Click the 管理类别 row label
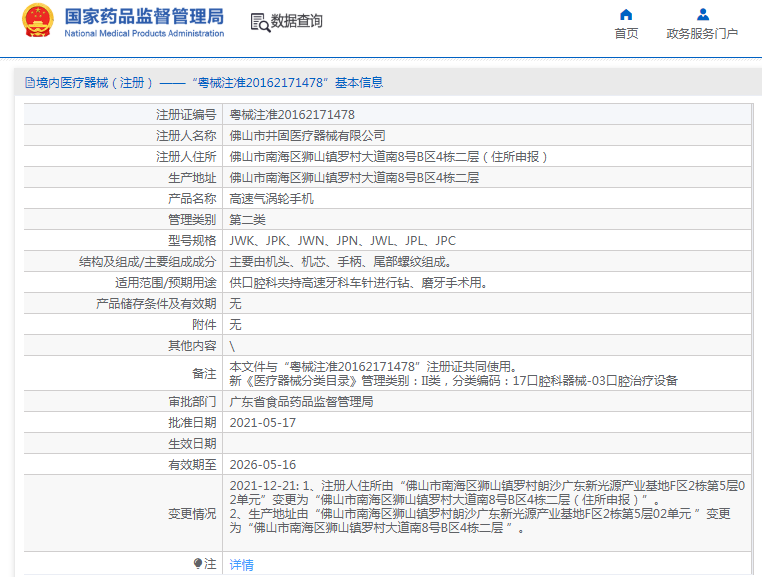Viewport: 762px width, 577px height. pos(192,220)
